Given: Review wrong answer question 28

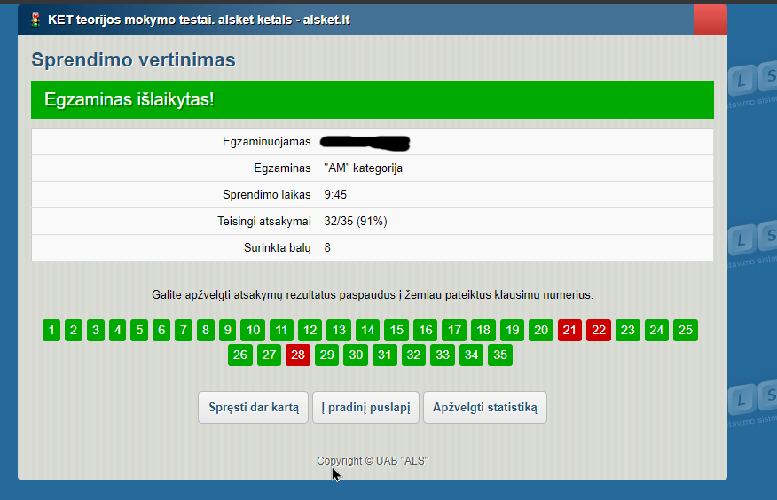Looking at the screenshot, I should click(x=298, y=354).
